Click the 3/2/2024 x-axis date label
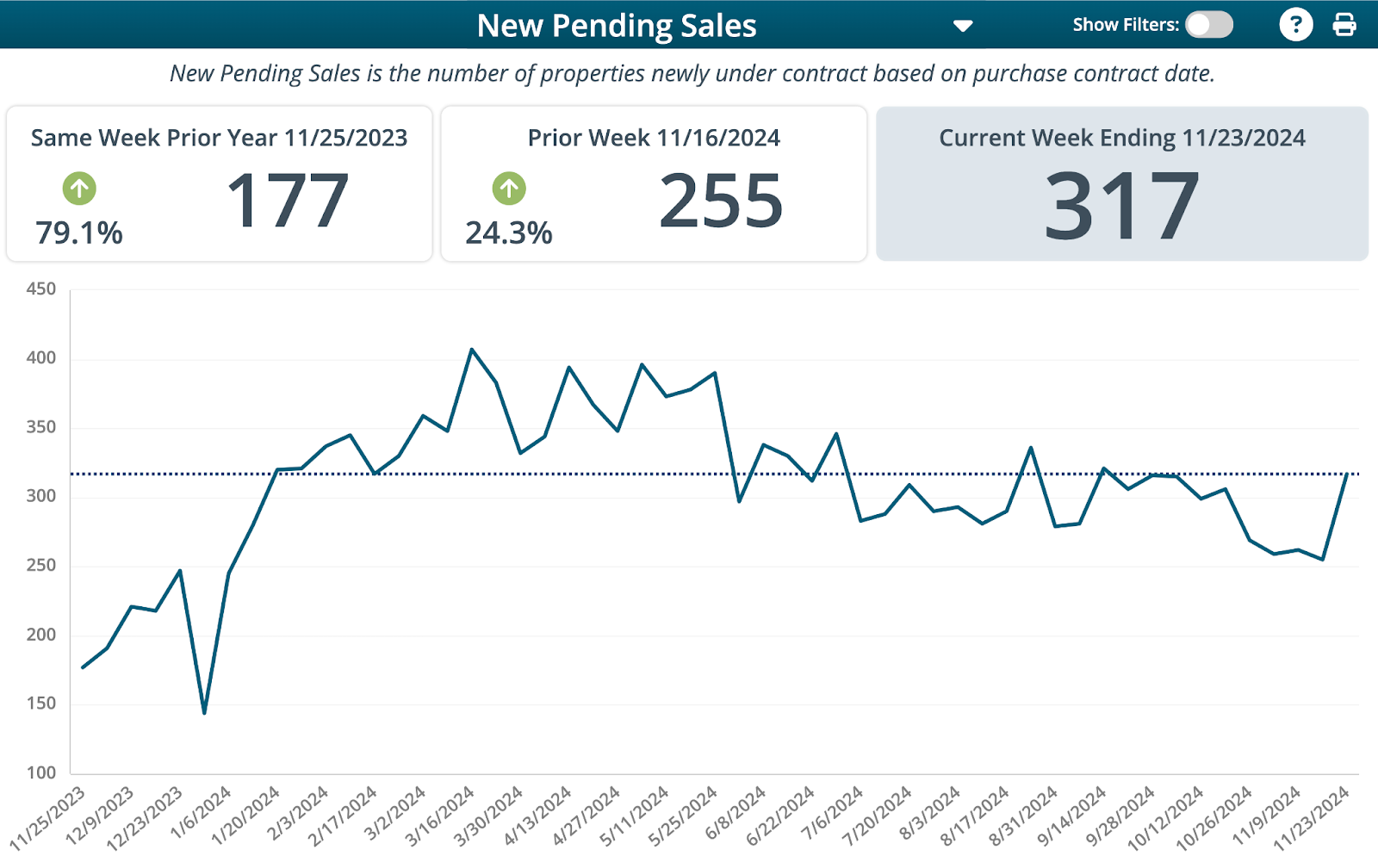1378x868 pixels. point(396,812)
